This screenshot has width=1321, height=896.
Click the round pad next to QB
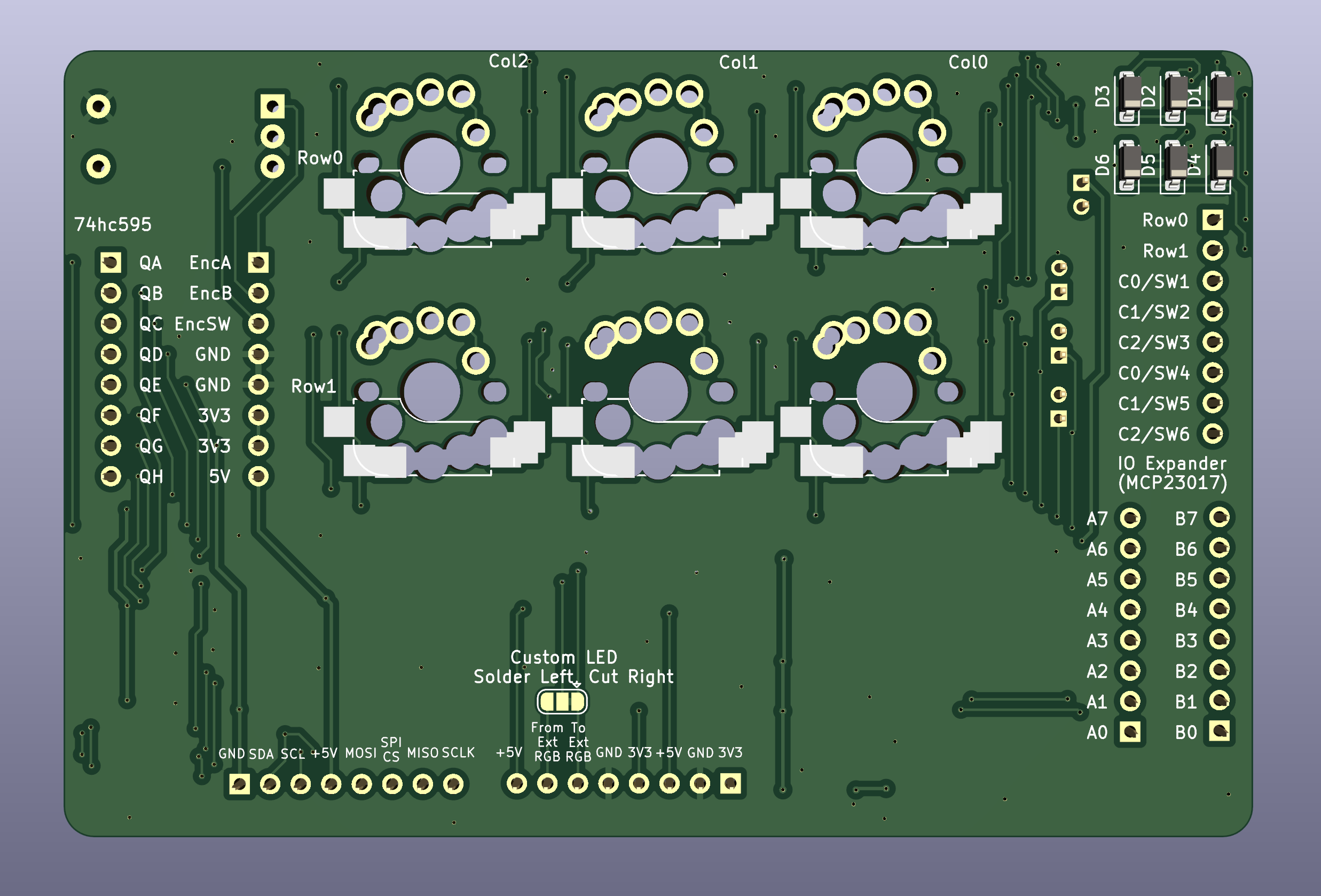(111, 293)
